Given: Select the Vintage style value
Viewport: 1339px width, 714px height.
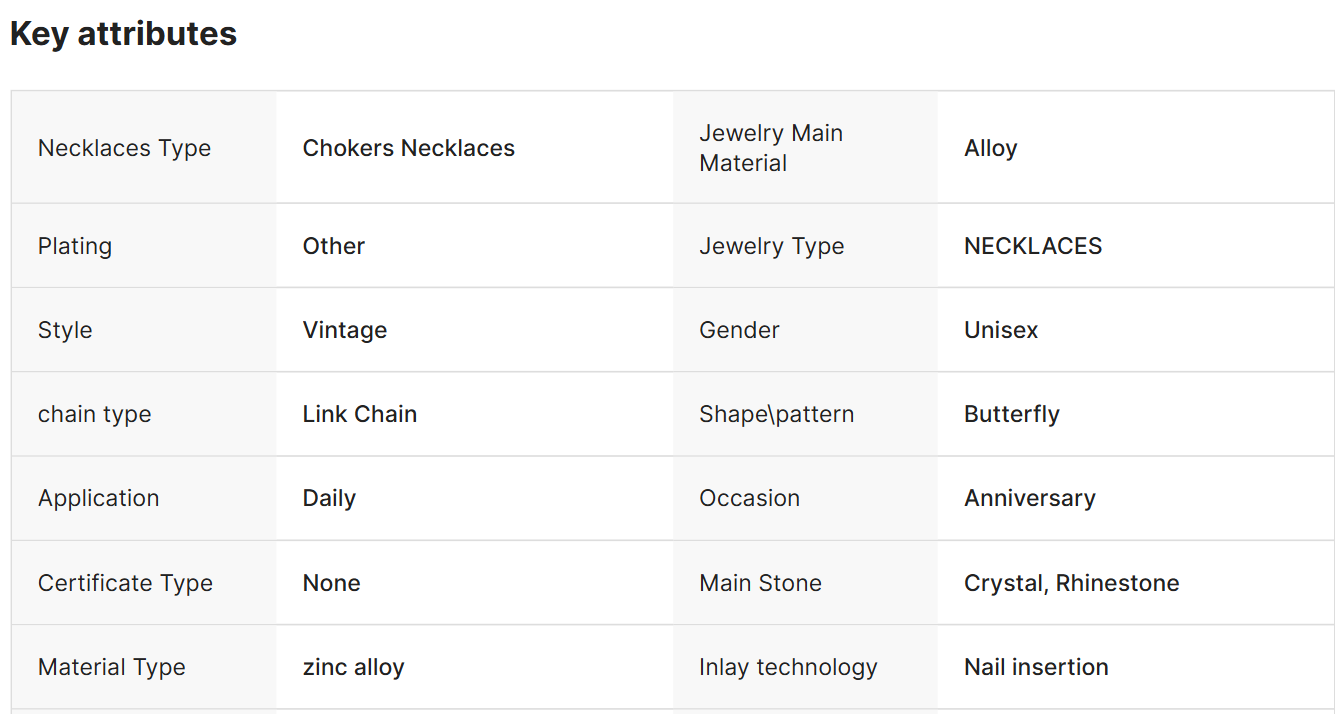Looking at the screenshot, I should coord(344,330).
